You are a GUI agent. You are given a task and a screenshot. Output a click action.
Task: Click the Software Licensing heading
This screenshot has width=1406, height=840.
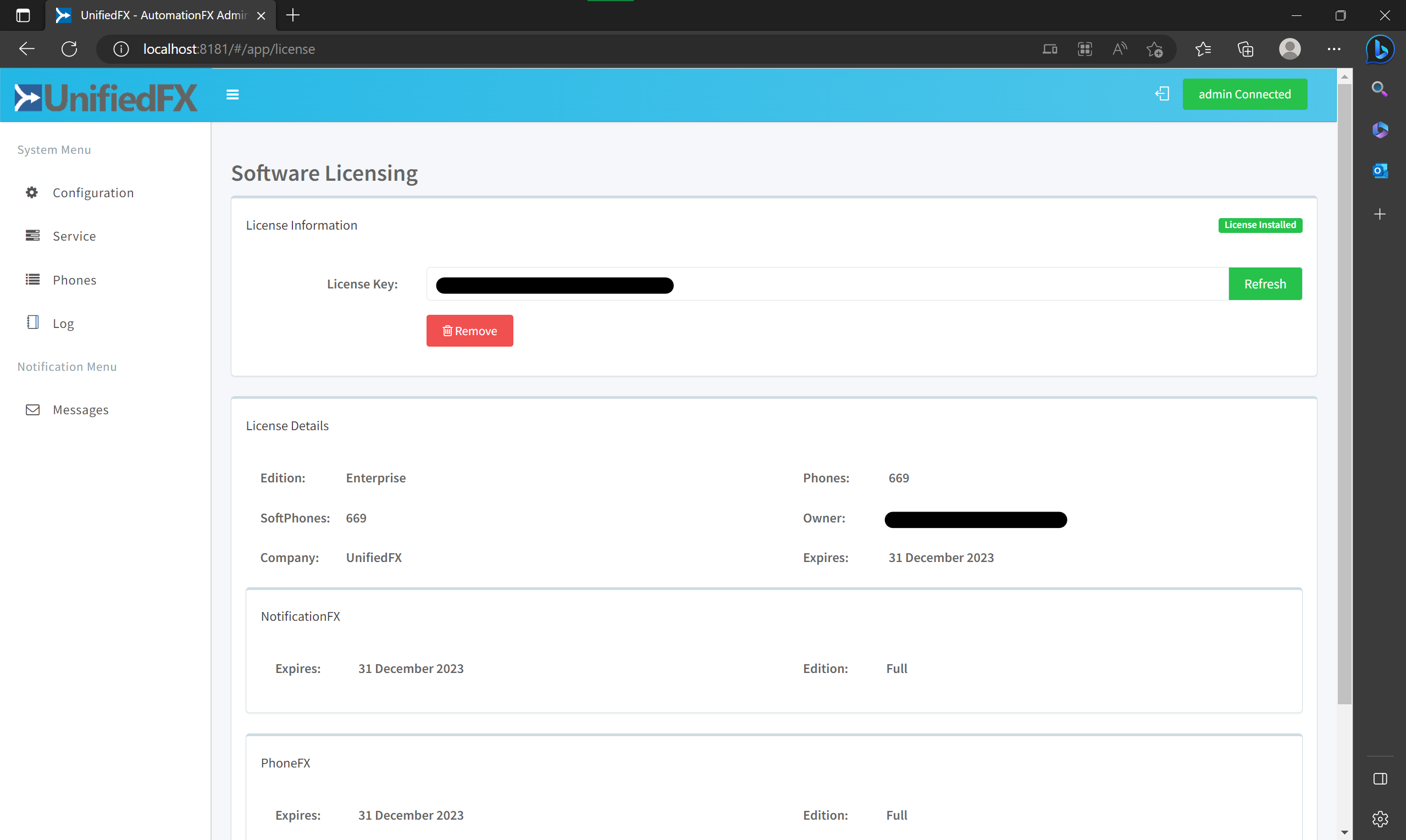(324, 173)
